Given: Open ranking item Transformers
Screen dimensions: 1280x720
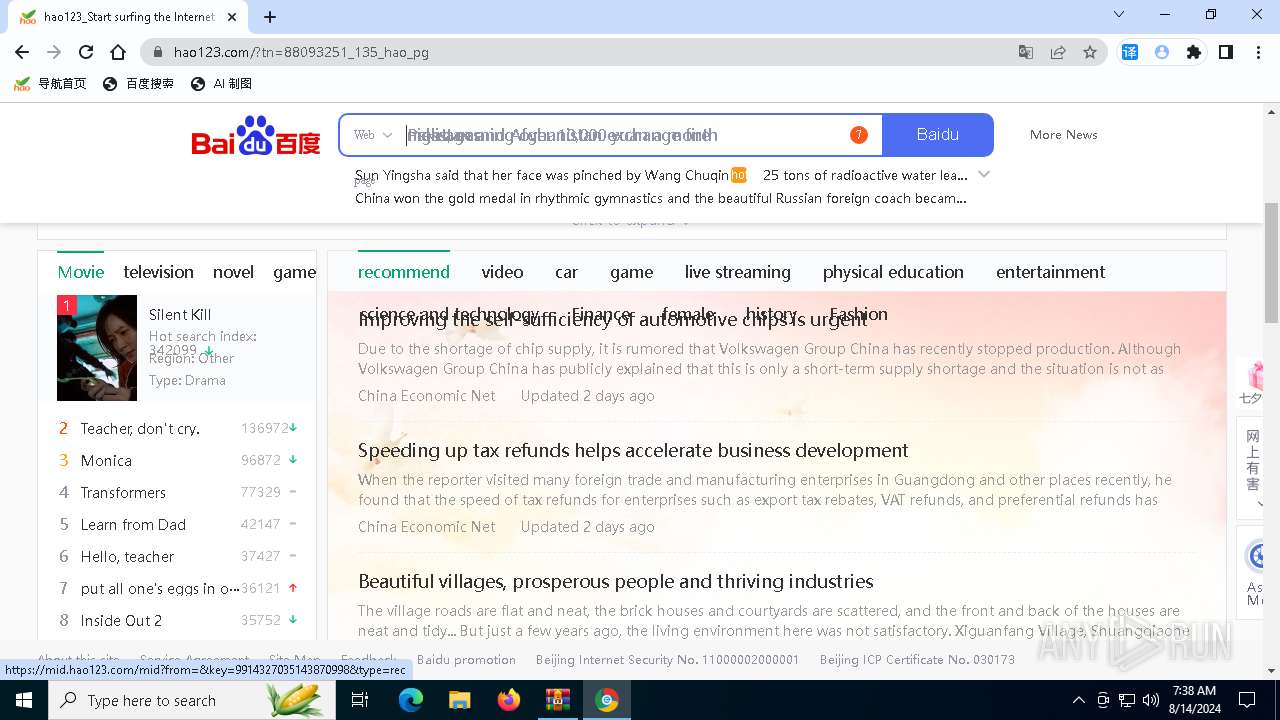Looking at the screenshot, I should click(123, 492).
